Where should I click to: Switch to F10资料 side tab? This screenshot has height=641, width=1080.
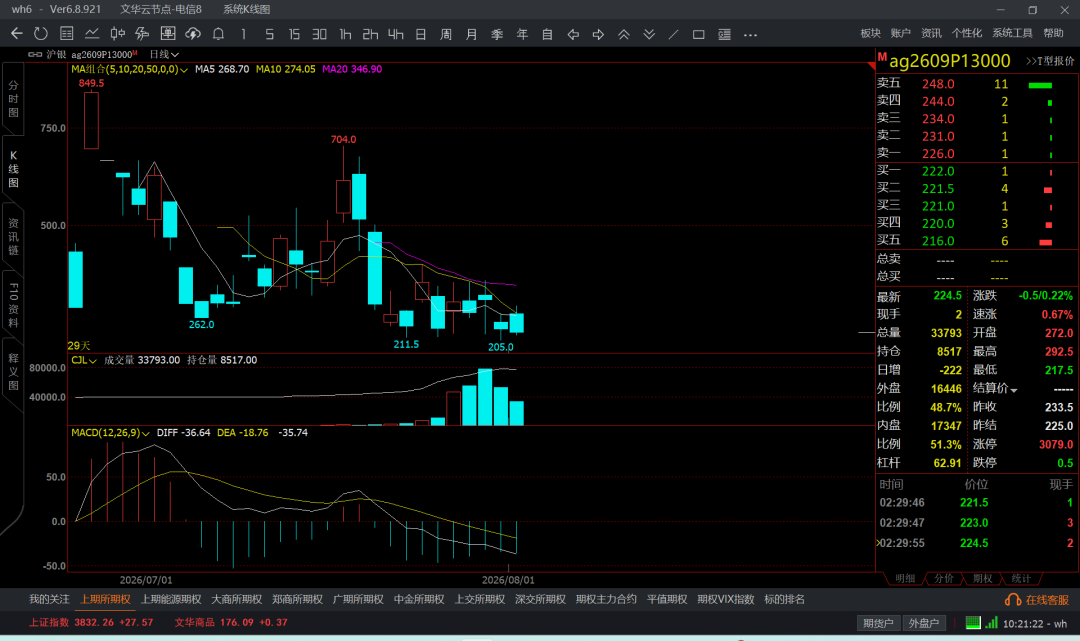13,304
